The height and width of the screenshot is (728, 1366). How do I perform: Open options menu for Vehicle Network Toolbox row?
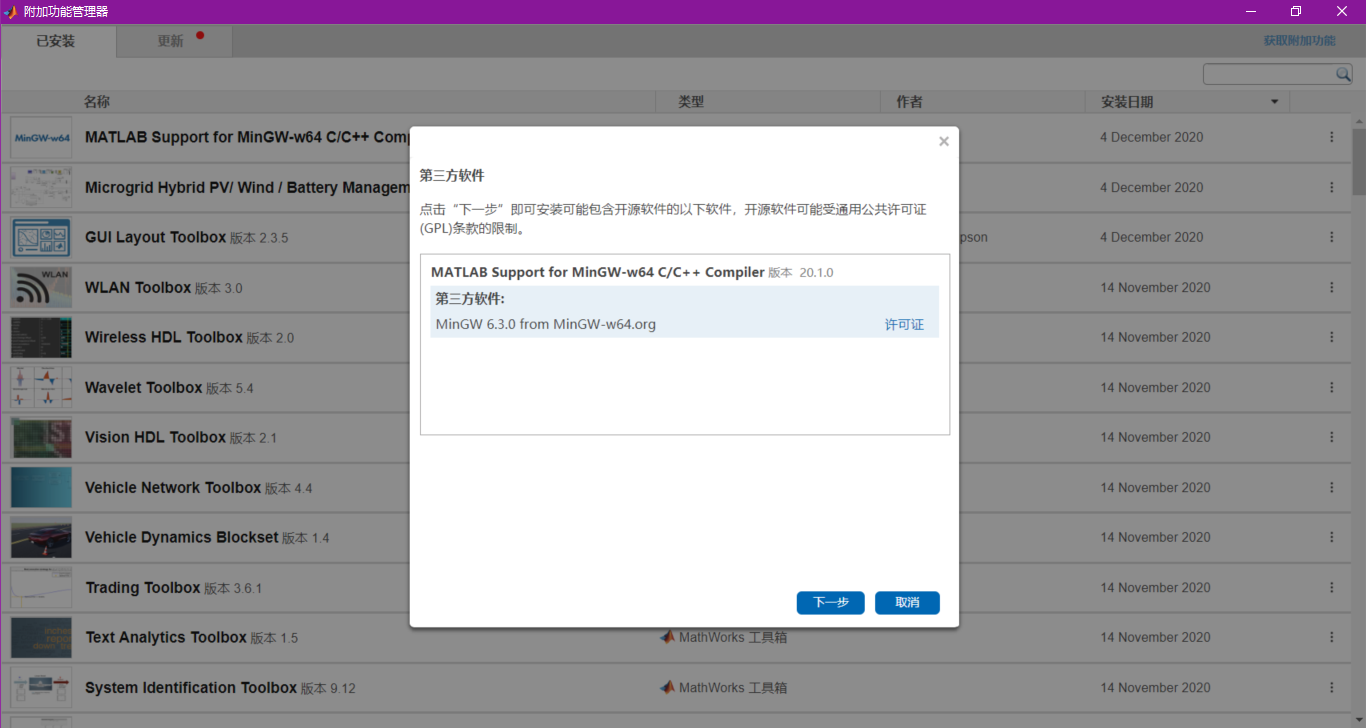(x=1331, y=487)
